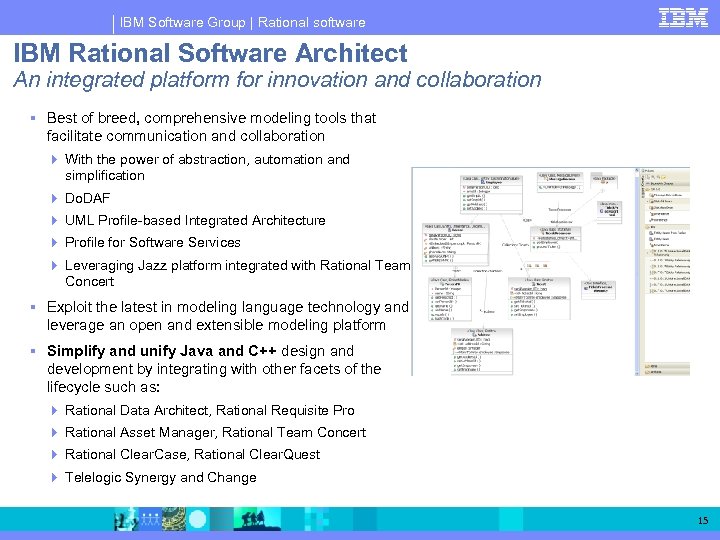Select the 'DoDAF' sub-bullet
The image size is (720, 540).
coord(87,198)
